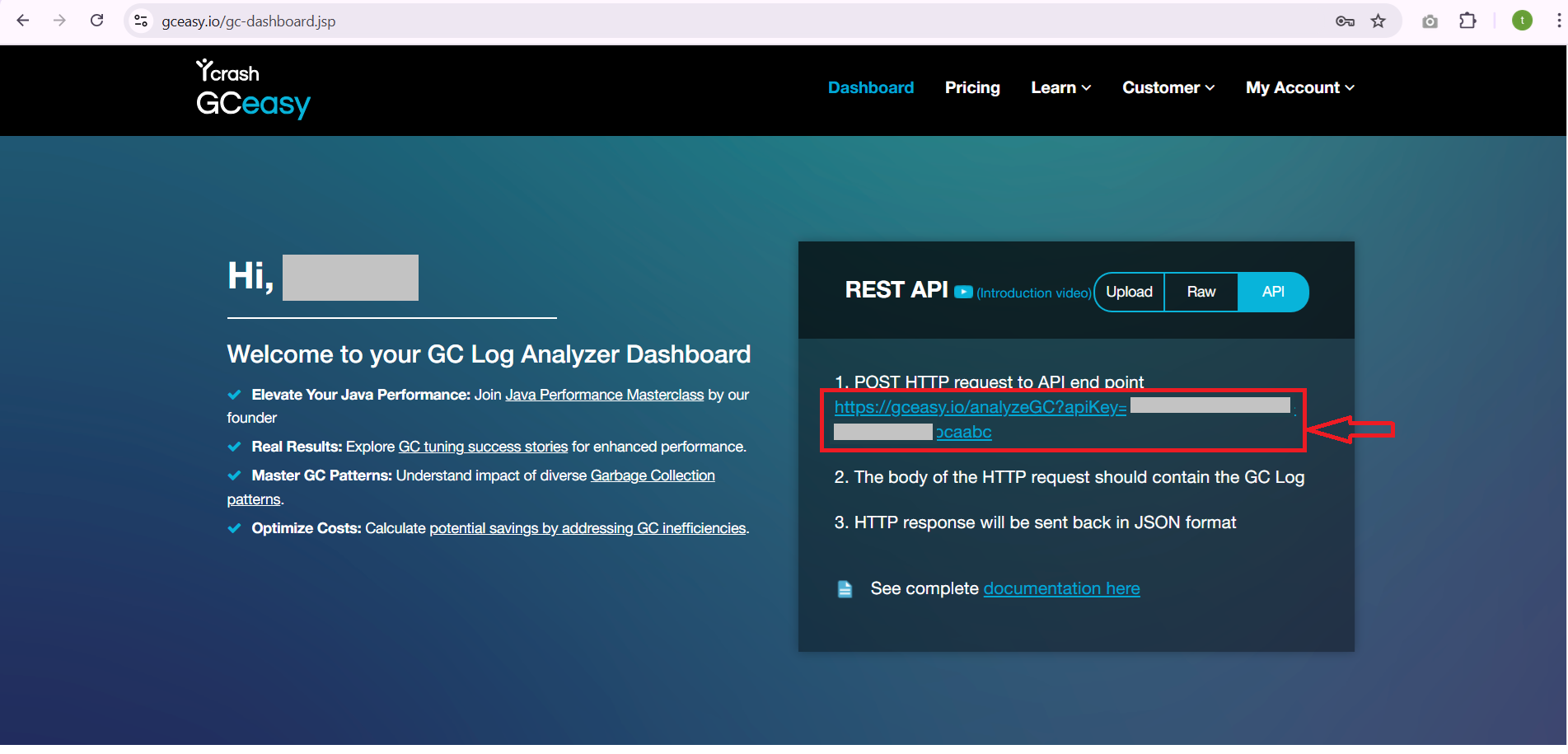Image resolution: width=1568 pixels, height=754 pixels.
Task: Open the Pricing nav item
Action: [972, 87]
